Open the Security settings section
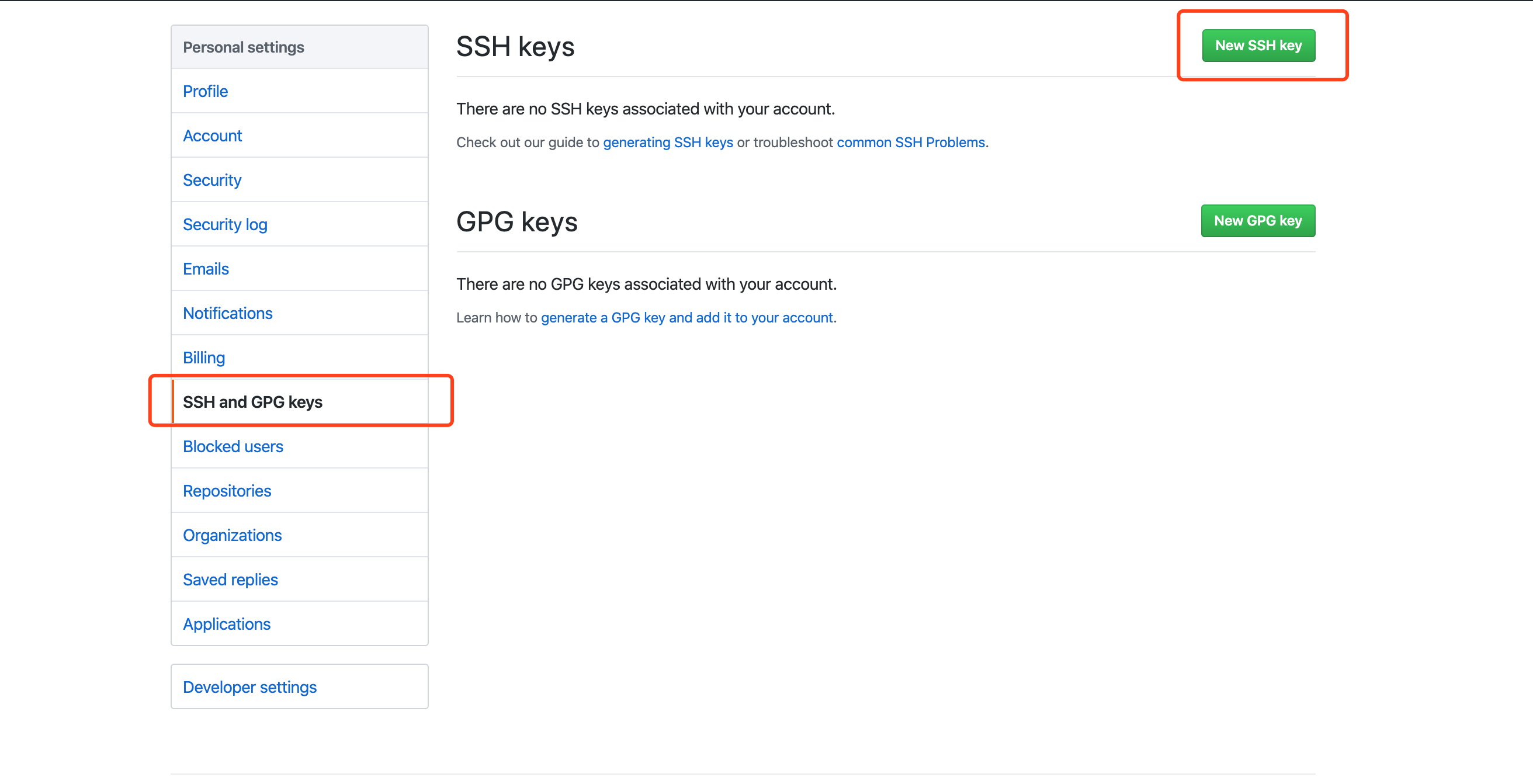Screen dimensions: 1533x784 (x=212, y=180)
